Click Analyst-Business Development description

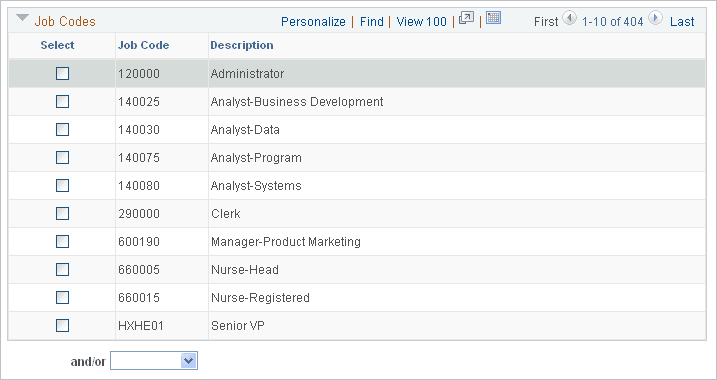[x=297, y=102]
